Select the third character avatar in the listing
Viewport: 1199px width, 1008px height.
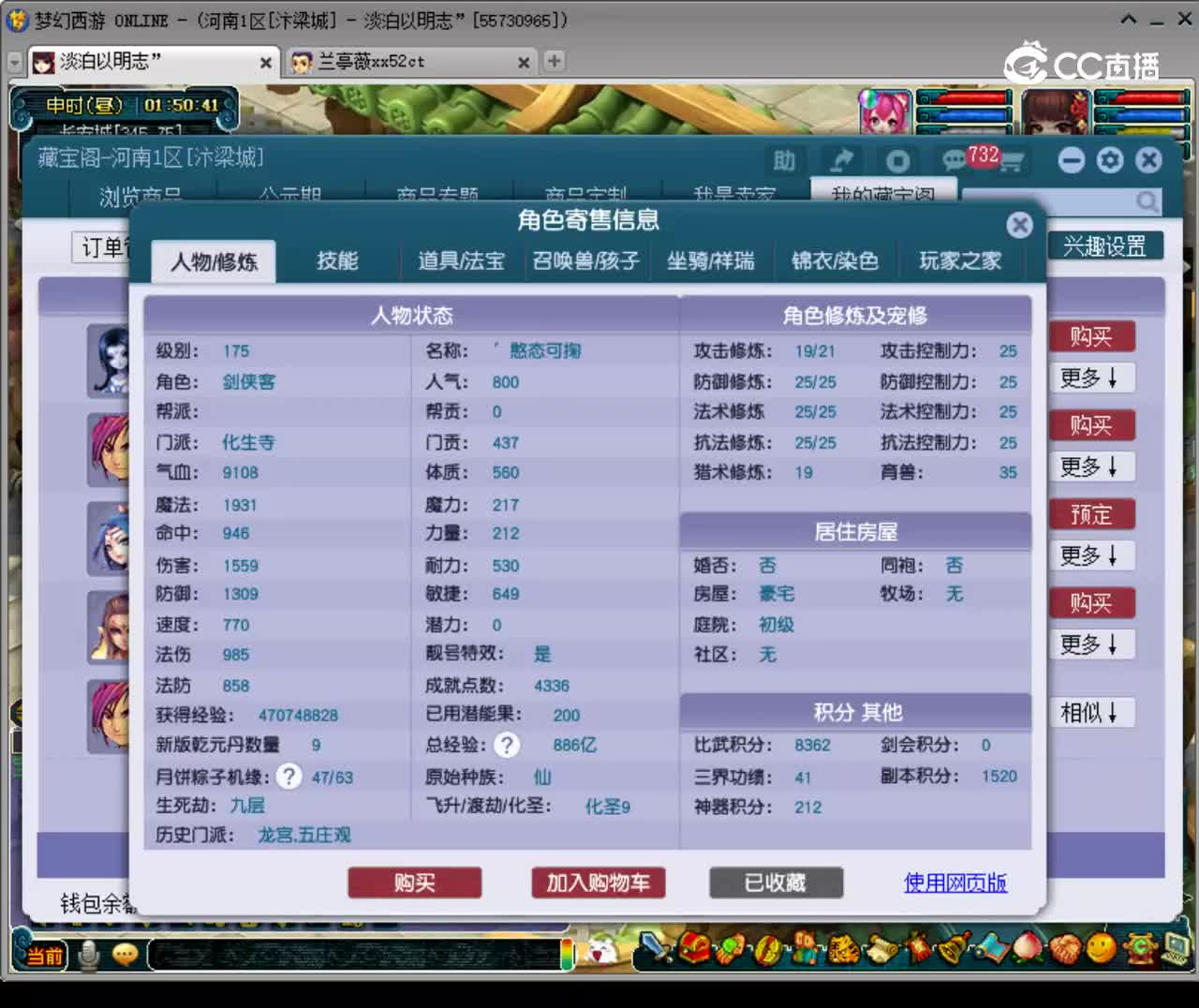coord(110,538)
